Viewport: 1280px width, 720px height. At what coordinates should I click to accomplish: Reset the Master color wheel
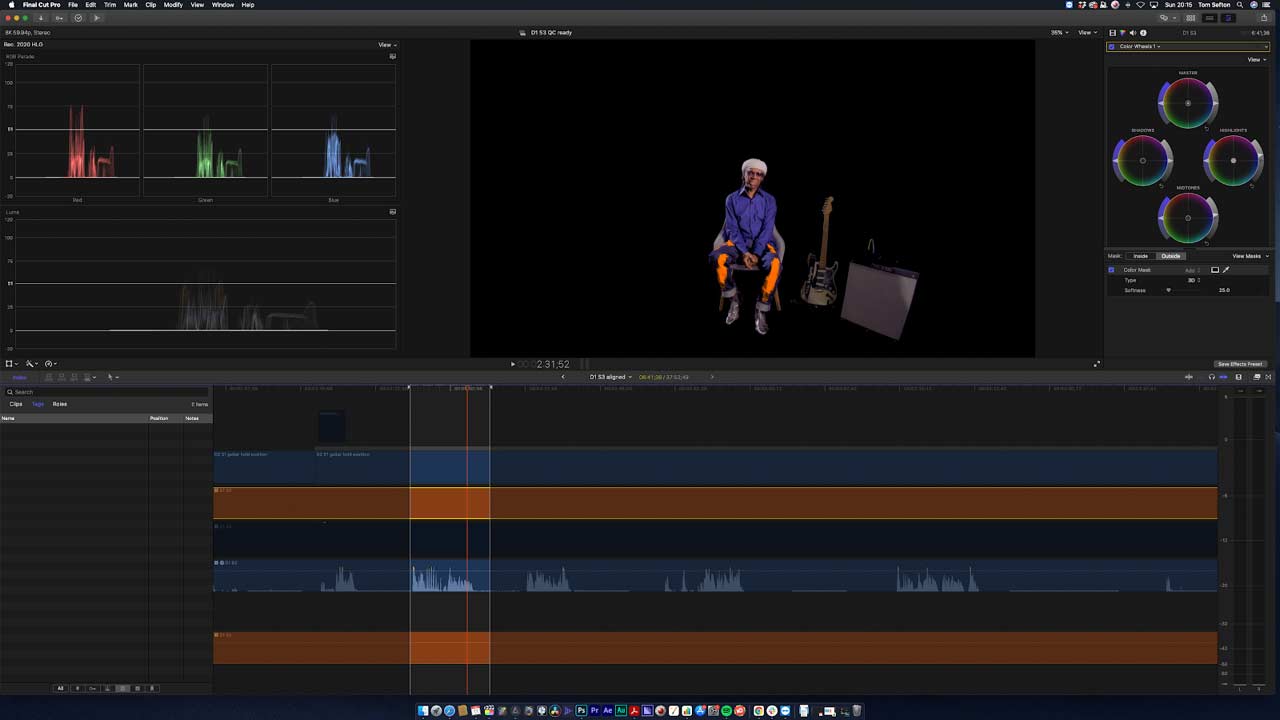coord(1206,129)
